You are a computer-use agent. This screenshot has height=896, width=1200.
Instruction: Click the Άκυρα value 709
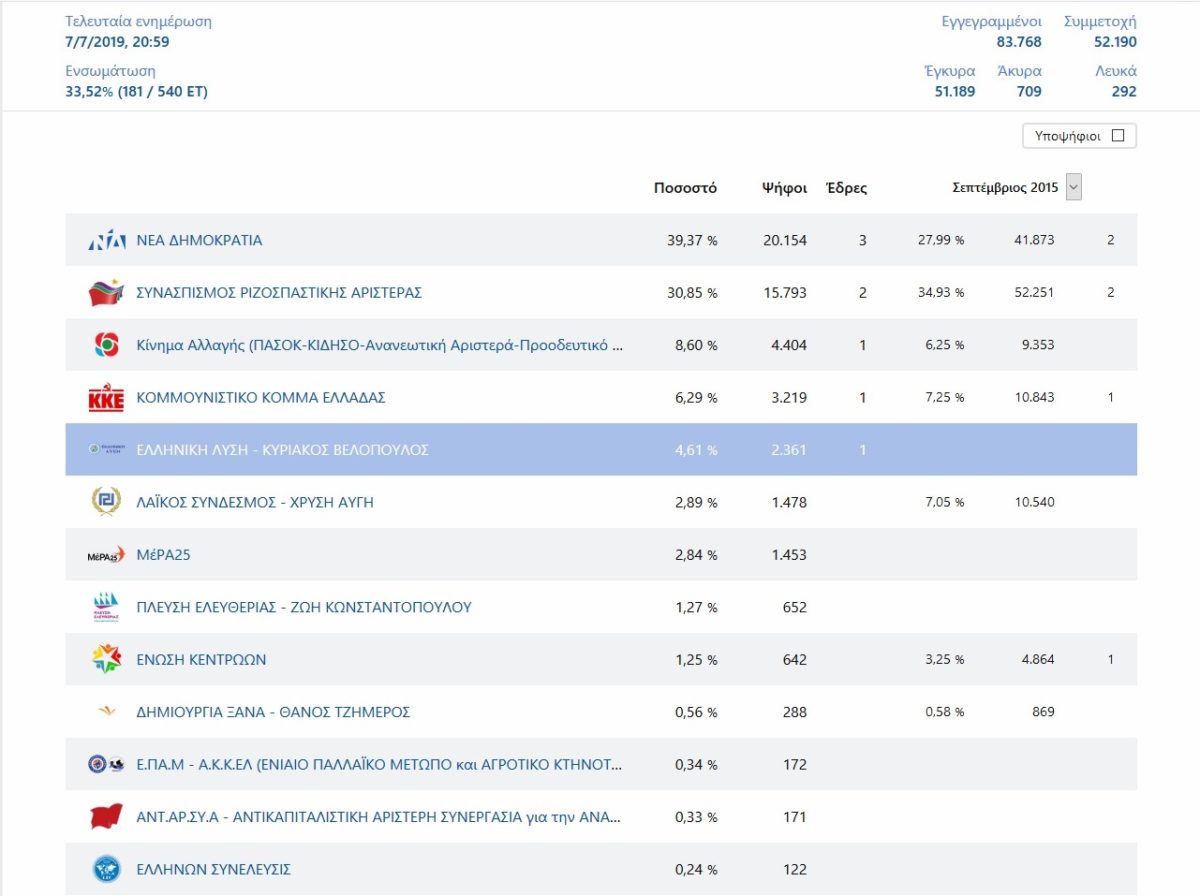click(x=1029, y=92)
